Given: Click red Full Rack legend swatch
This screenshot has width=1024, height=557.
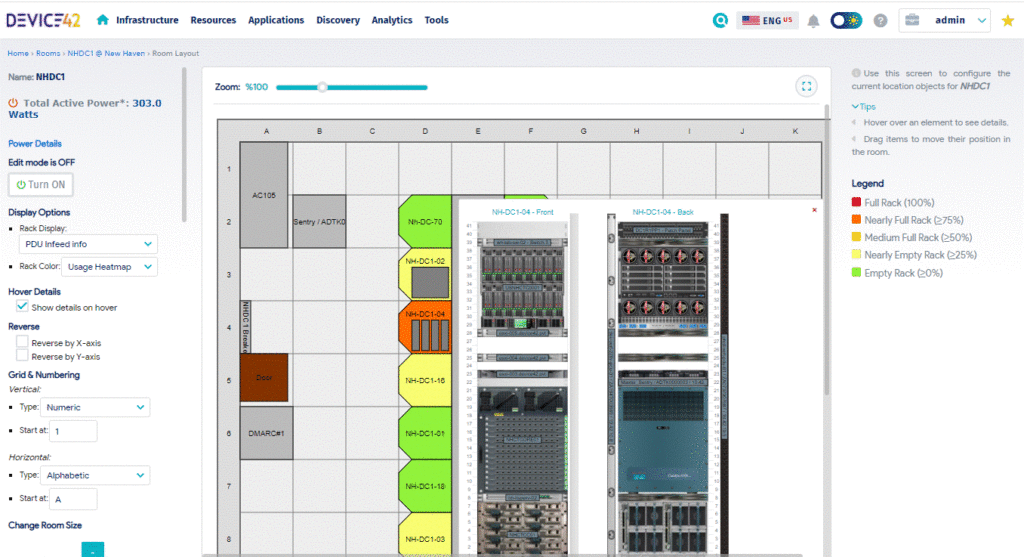Looking at the screenshot, I should coord(856,202).
